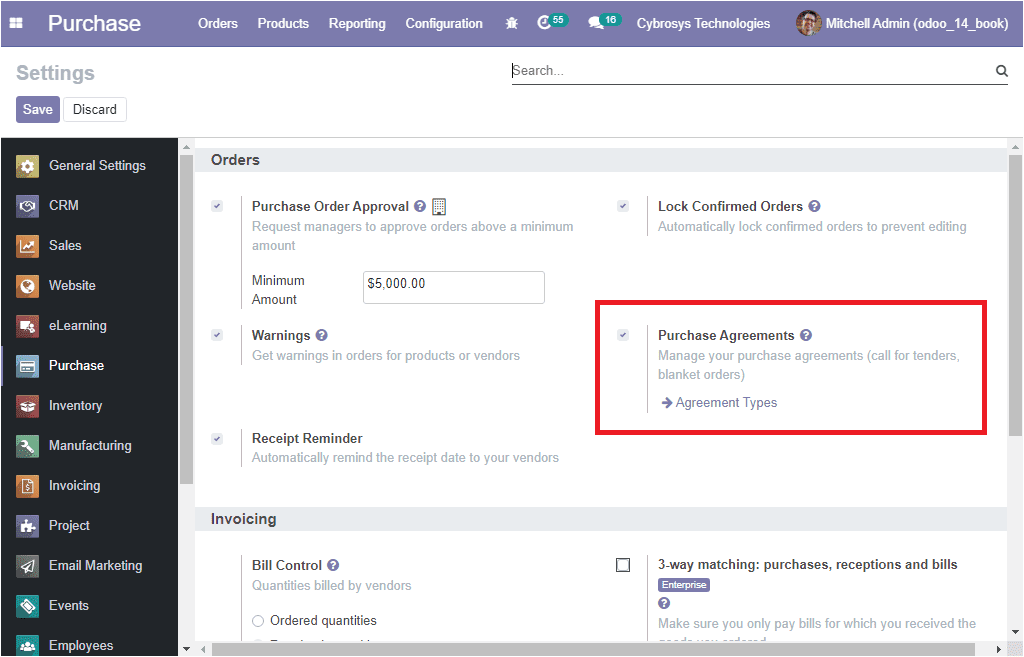Select General Settings gear icon in sidebar
Screen dimensions: 1024x657
(27, 166)
